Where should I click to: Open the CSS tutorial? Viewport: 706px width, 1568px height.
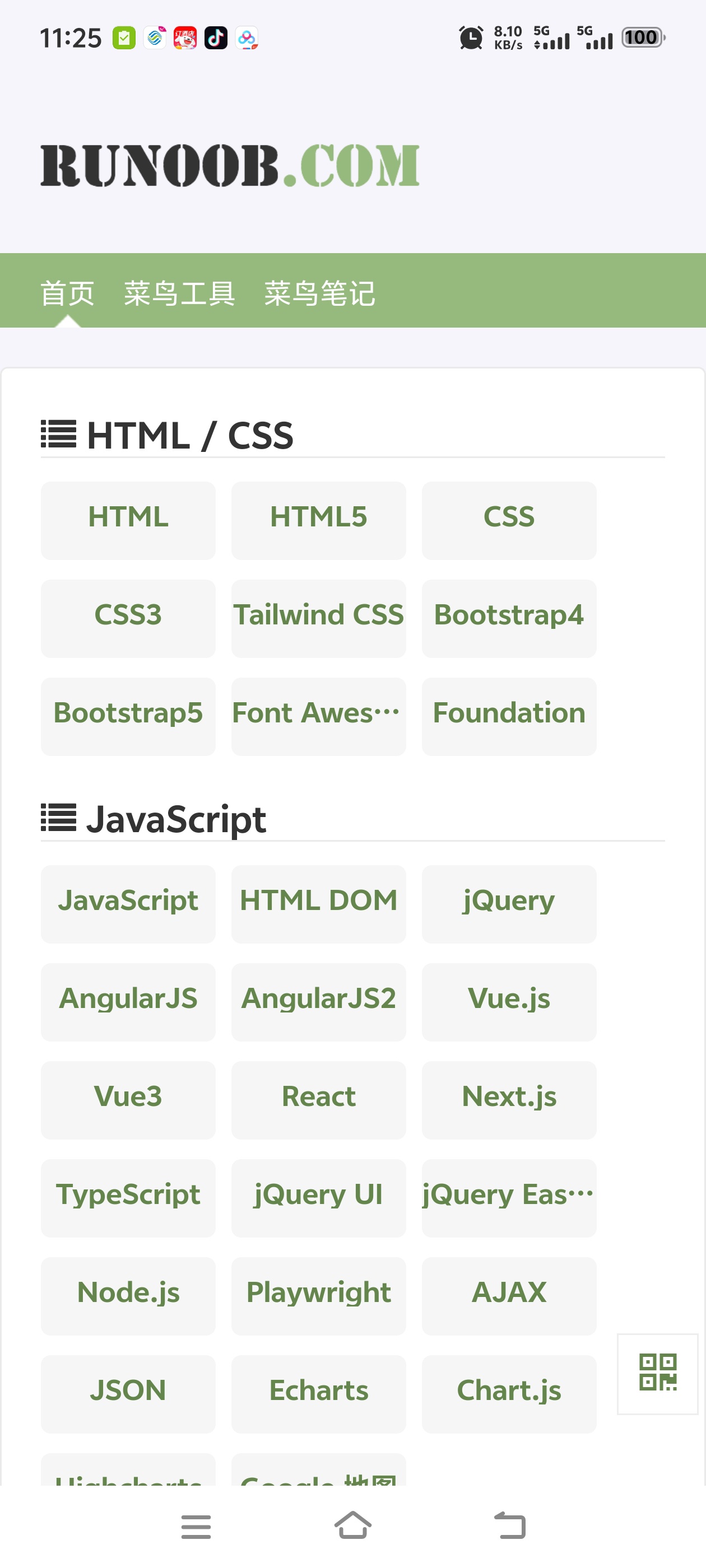509,520
